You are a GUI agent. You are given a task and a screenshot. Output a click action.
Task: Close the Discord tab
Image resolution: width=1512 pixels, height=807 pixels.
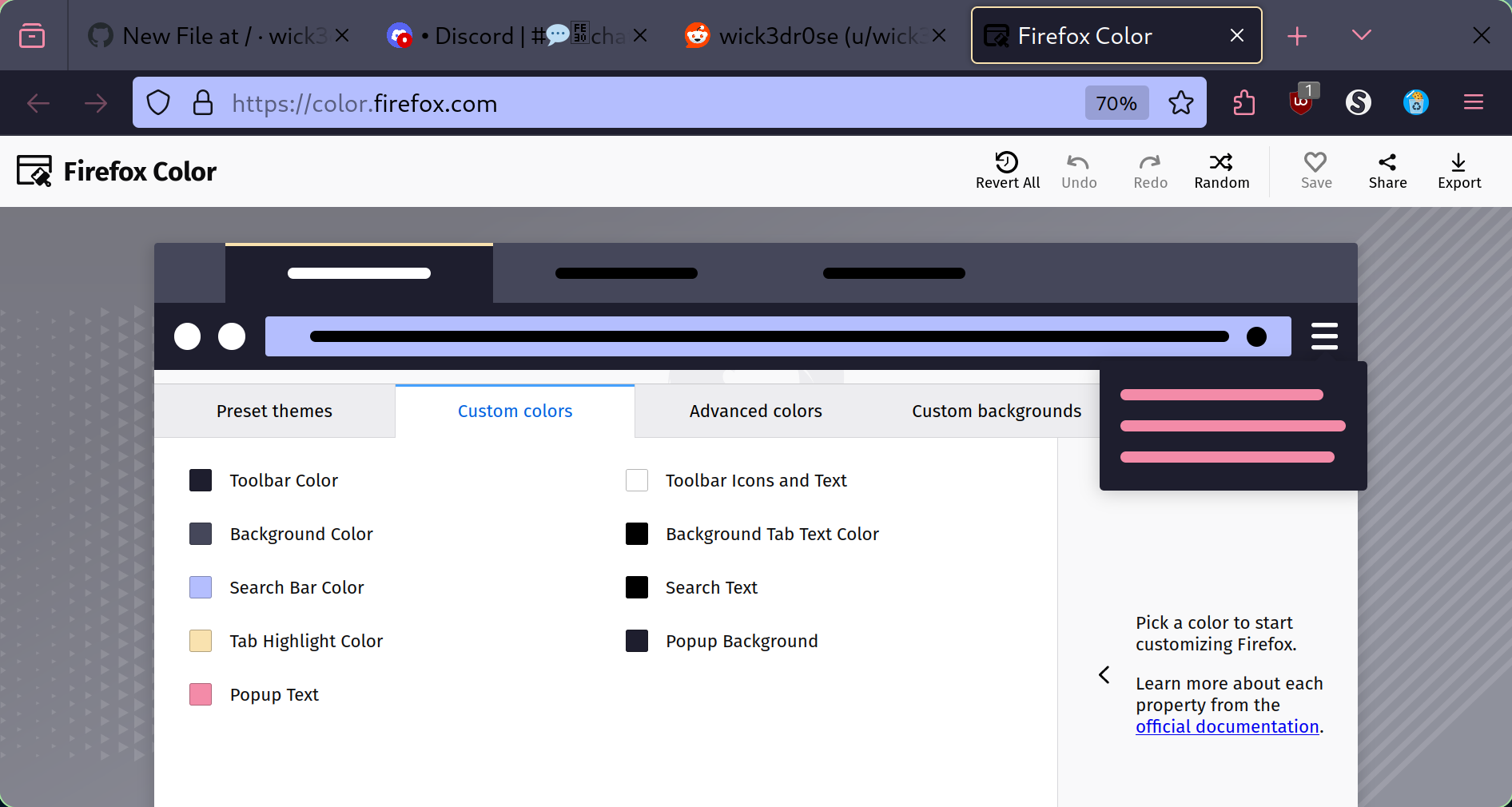click(x=640, y=35)
